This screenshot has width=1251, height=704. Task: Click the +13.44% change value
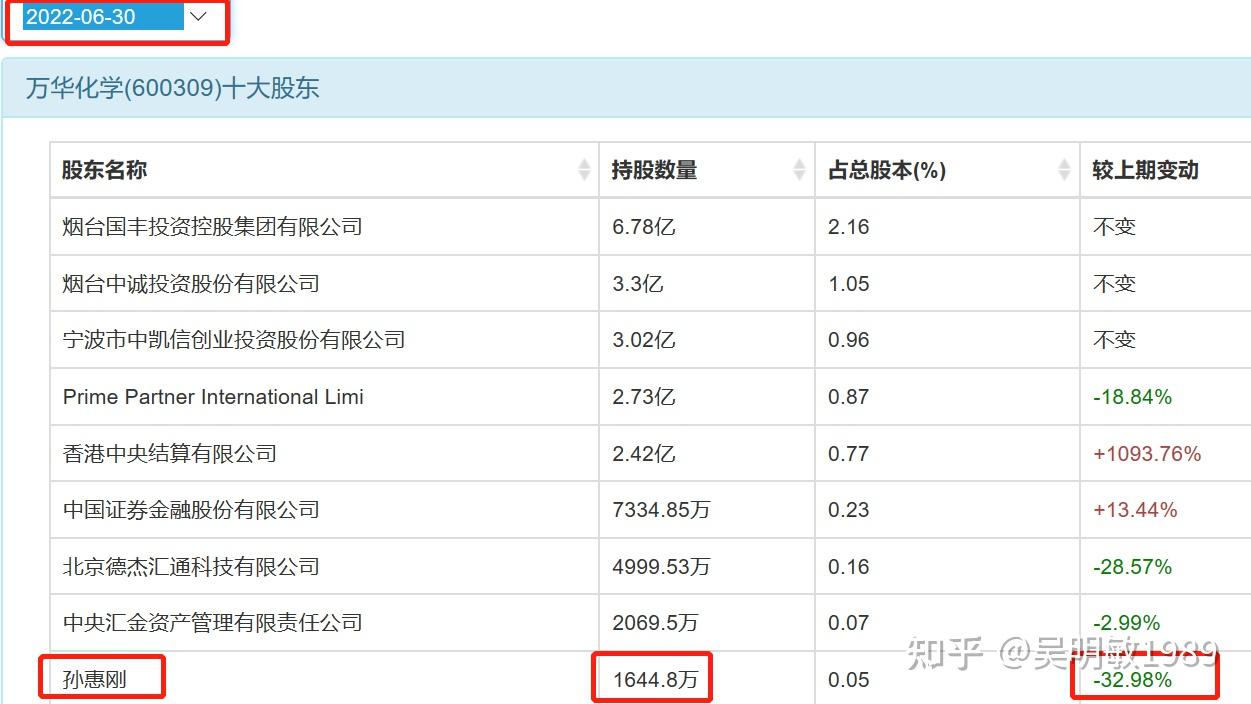(1135, 510)
